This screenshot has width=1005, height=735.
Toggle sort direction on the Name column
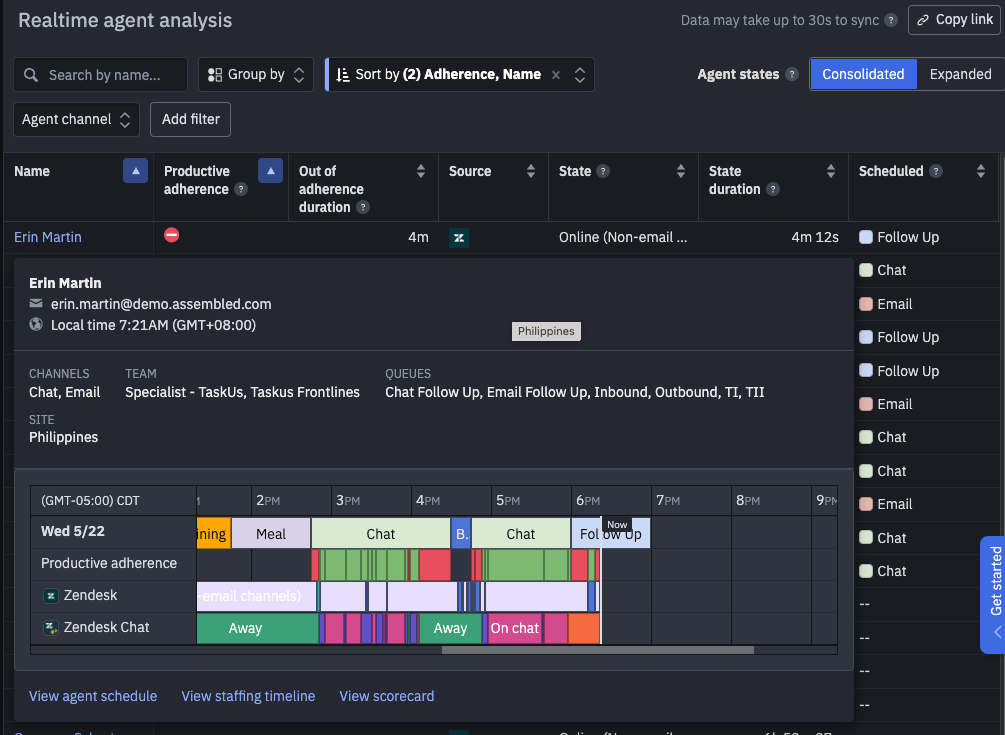[x=136, y=170]
